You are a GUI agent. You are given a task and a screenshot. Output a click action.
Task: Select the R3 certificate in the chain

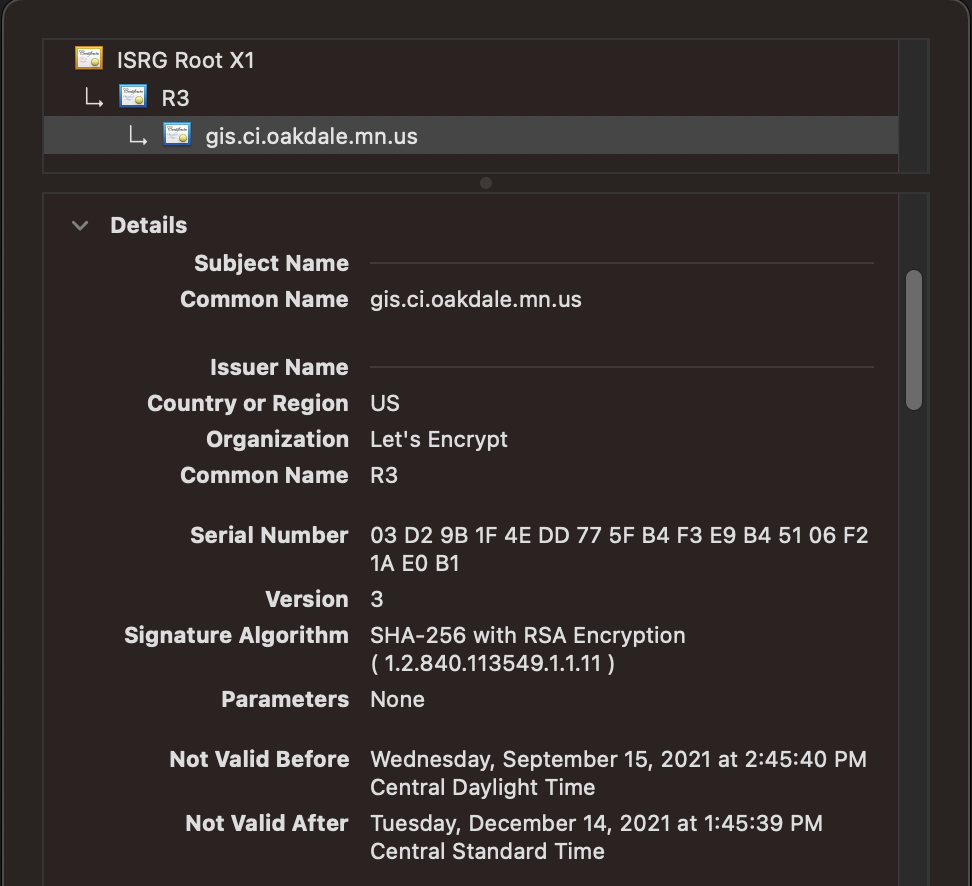coord(175,98)
